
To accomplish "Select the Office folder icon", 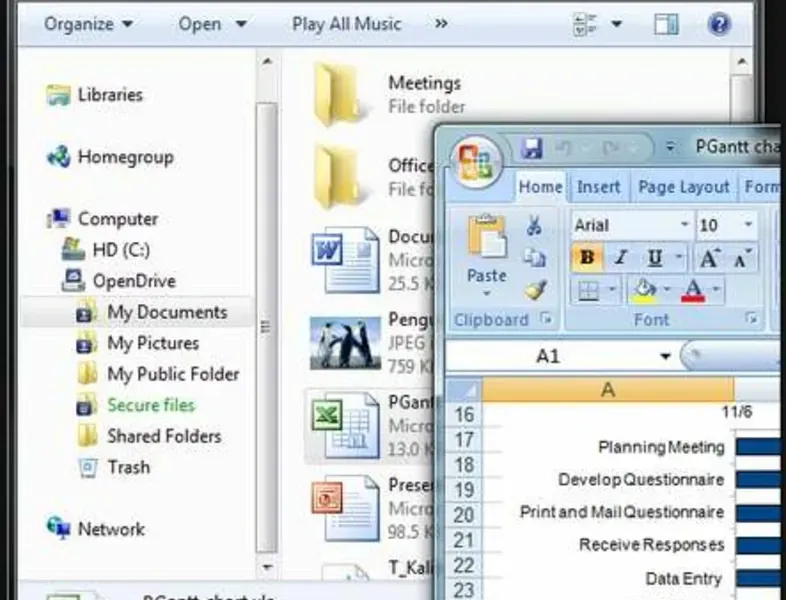I will pyautogui.click(x=340, y=177).
